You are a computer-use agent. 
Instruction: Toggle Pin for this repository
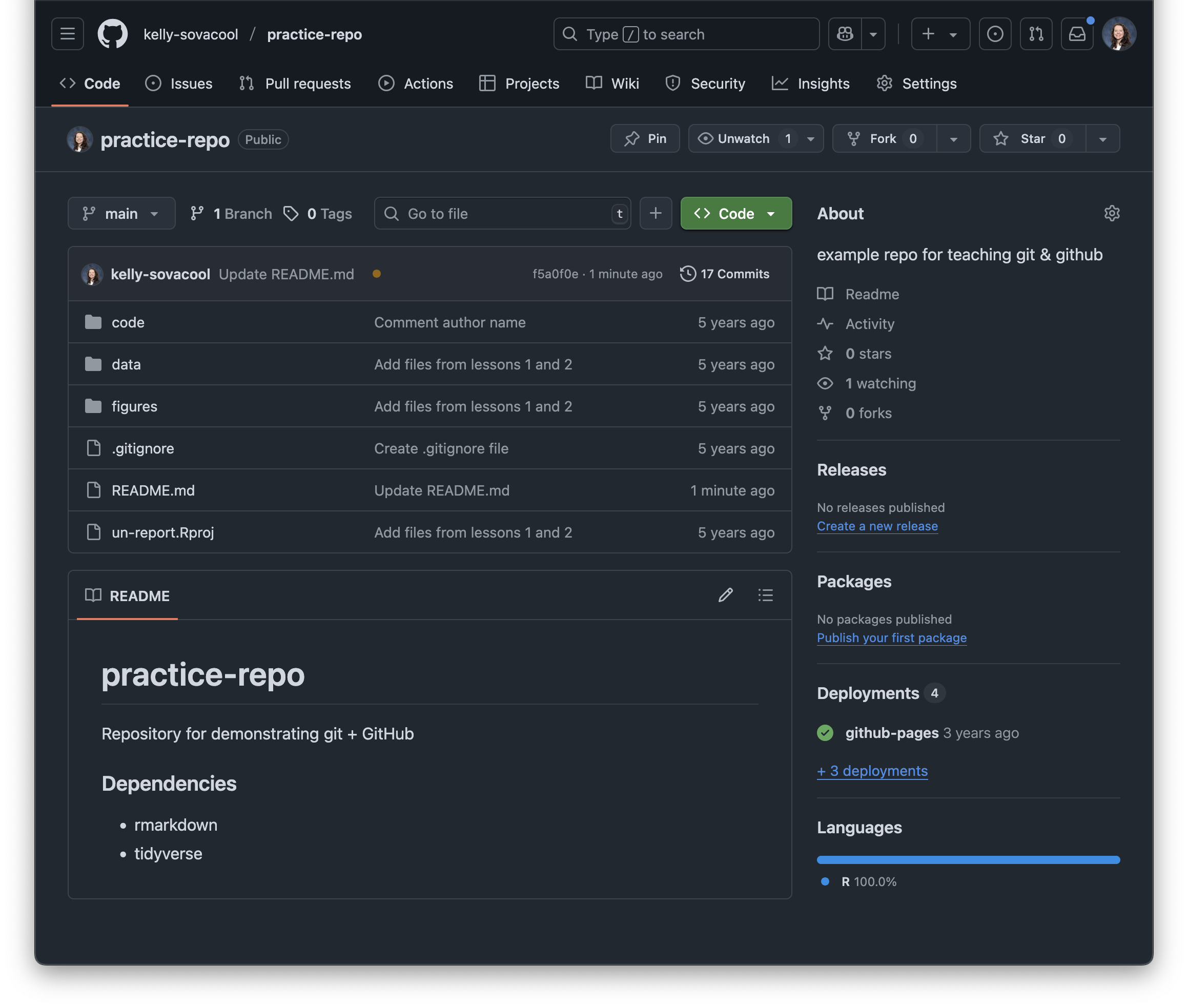click(x=645, y=139)
